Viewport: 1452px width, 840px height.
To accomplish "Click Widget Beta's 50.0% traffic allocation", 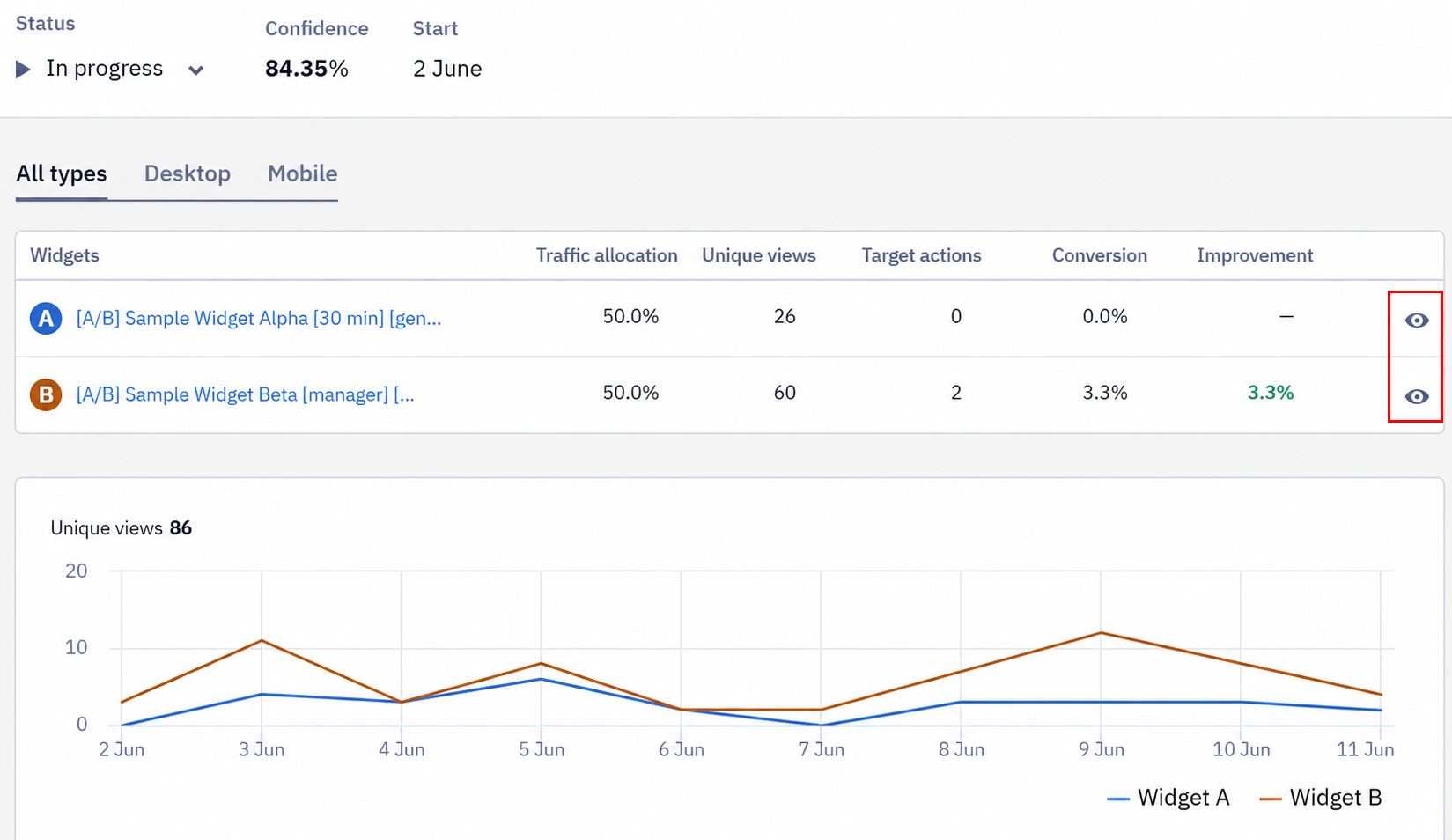I will [x=630, y=393].
